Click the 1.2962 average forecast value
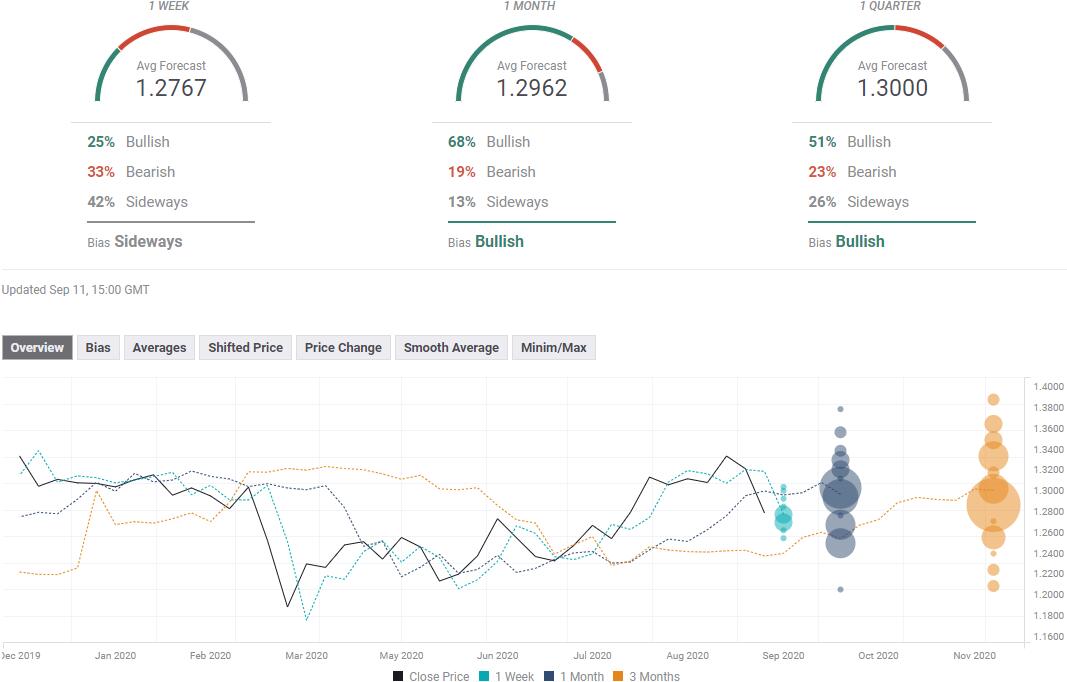The width and height of the screenshot is (1067, 682). coord(531,88)
